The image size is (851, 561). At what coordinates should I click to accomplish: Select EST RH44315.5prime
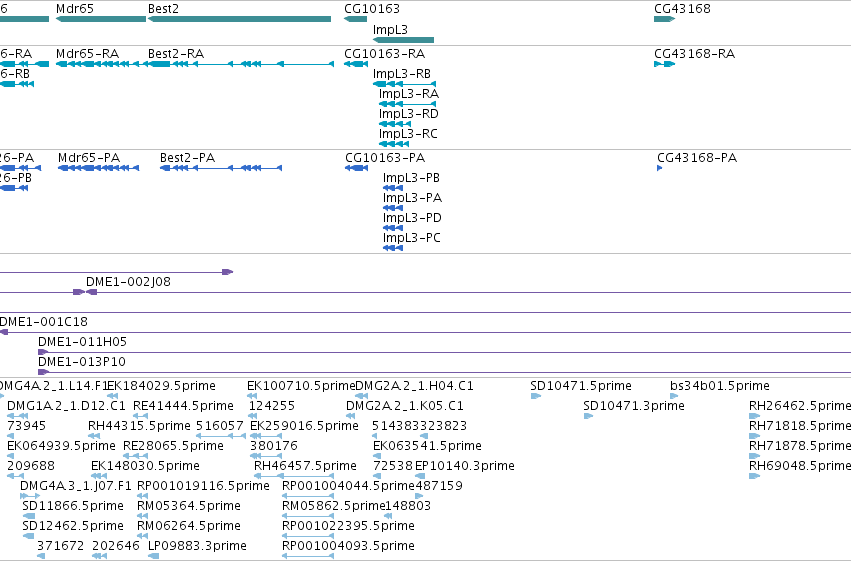point(94,436)
